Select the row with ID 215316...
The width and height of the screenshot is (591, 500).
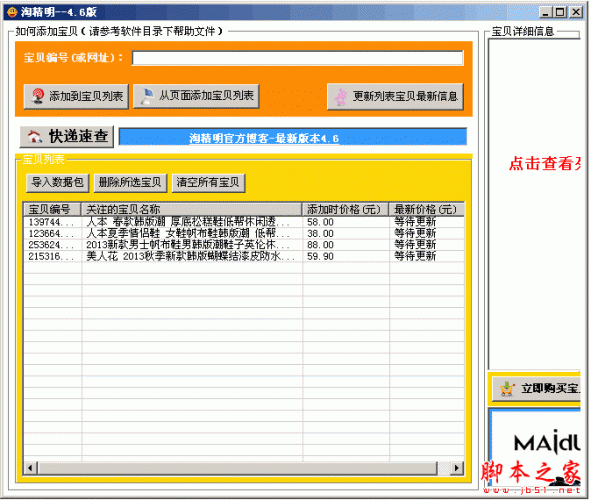click(x=243, y=257)
